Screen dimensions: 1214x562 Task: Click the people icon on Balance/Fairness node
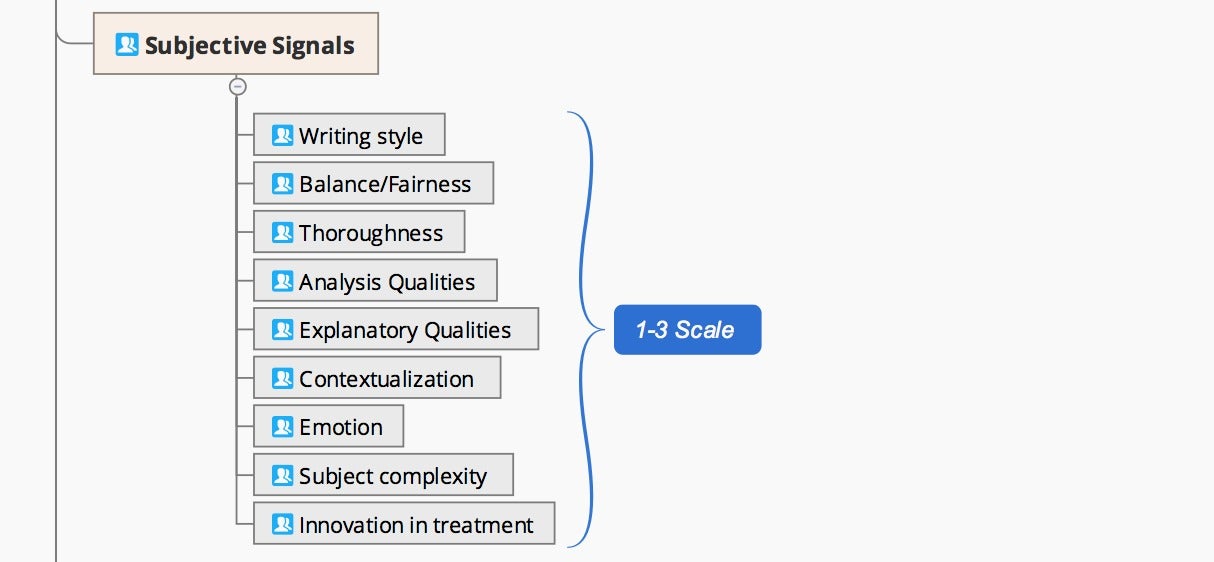click(x=283, y=183)
